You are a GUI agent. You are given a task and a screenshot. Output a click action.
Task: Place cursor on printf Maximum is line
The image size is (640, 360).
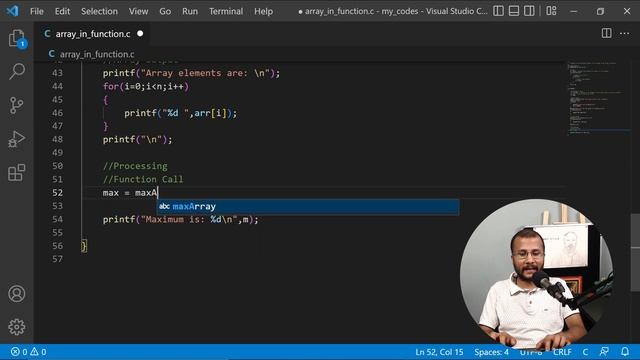coord(180,220)
